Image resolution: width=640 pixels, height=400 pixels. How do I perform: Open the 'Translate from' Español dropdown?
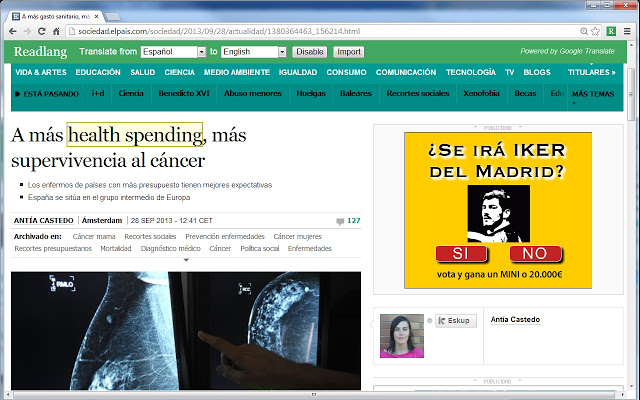coord(173,52)
